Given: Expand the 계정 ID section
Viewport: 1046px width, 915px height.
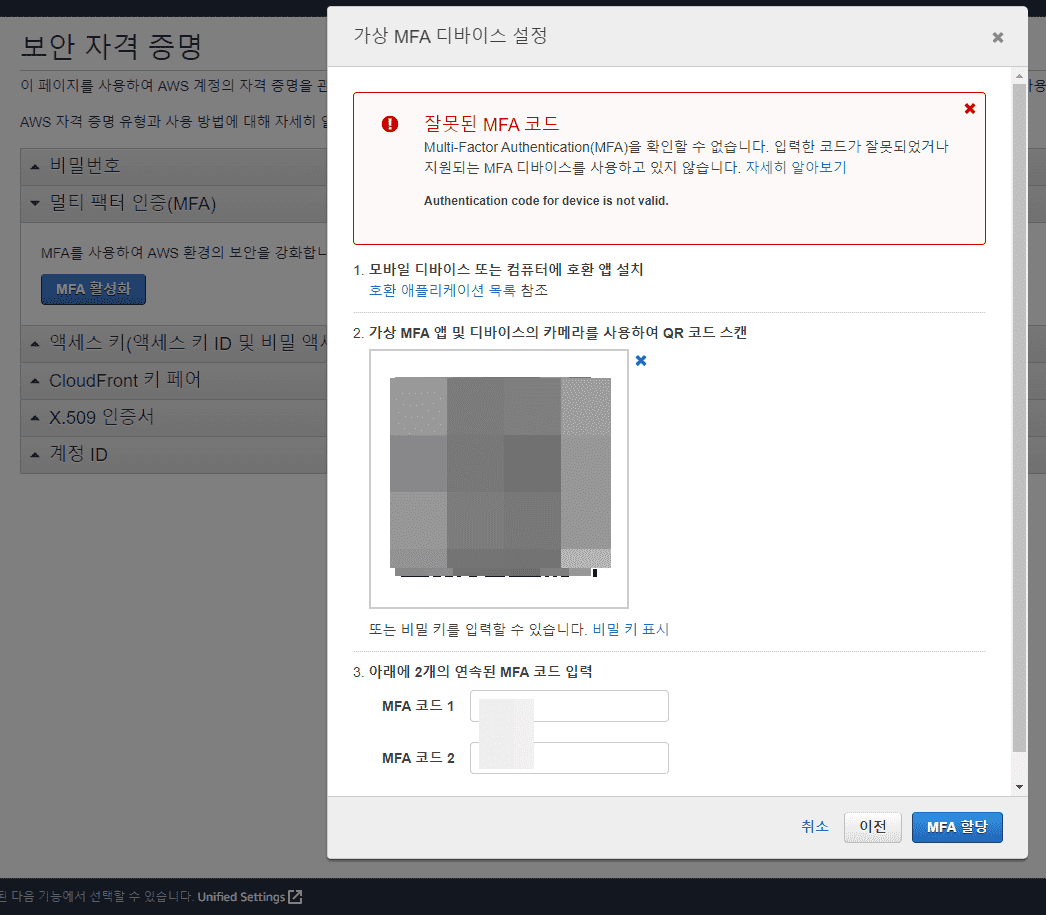Looking at the screenshot, I should click(x=173, y=454).
